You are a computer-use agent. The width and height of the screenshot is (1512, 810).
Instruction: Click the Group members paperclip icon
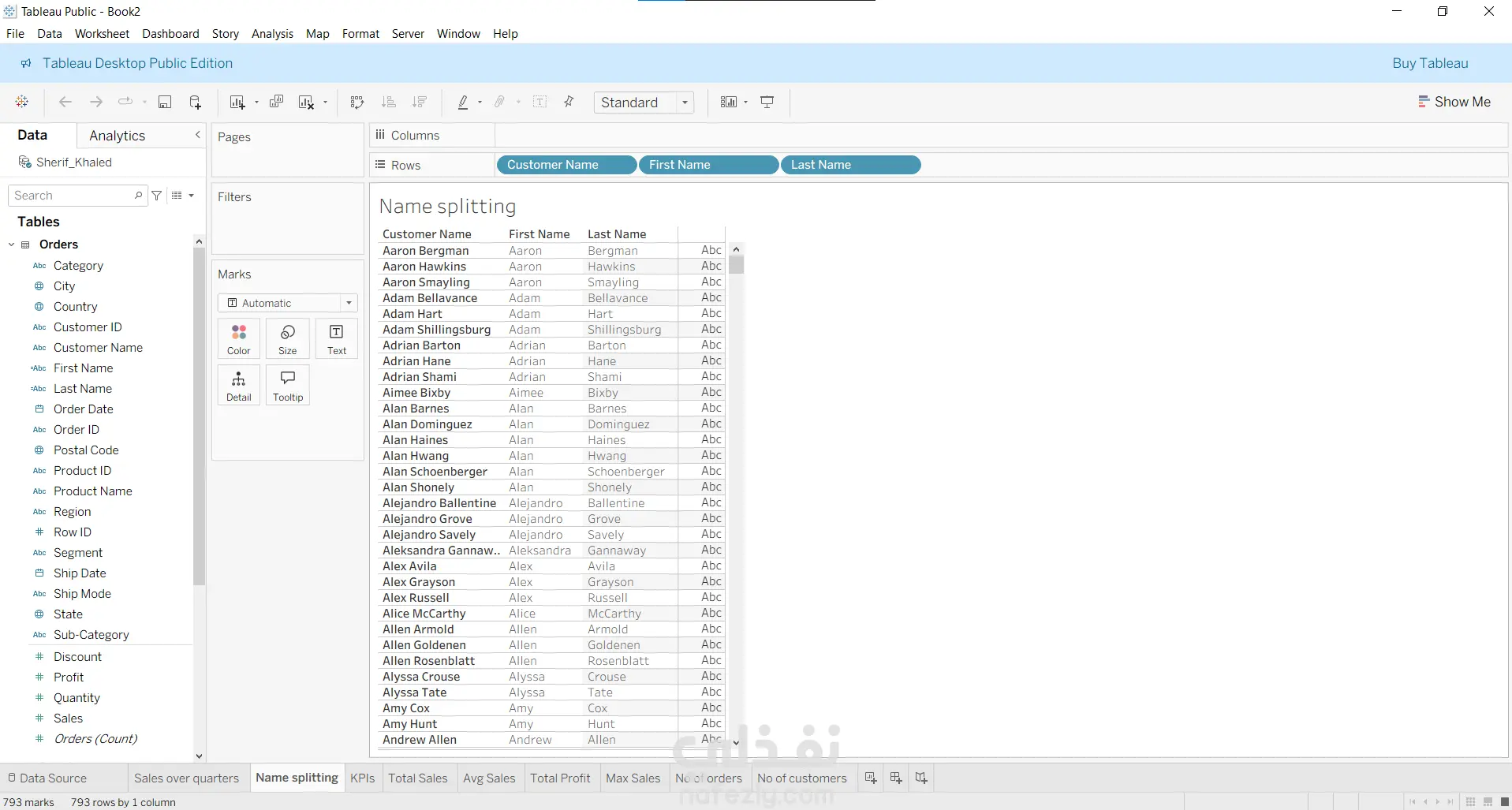(499, 102)
